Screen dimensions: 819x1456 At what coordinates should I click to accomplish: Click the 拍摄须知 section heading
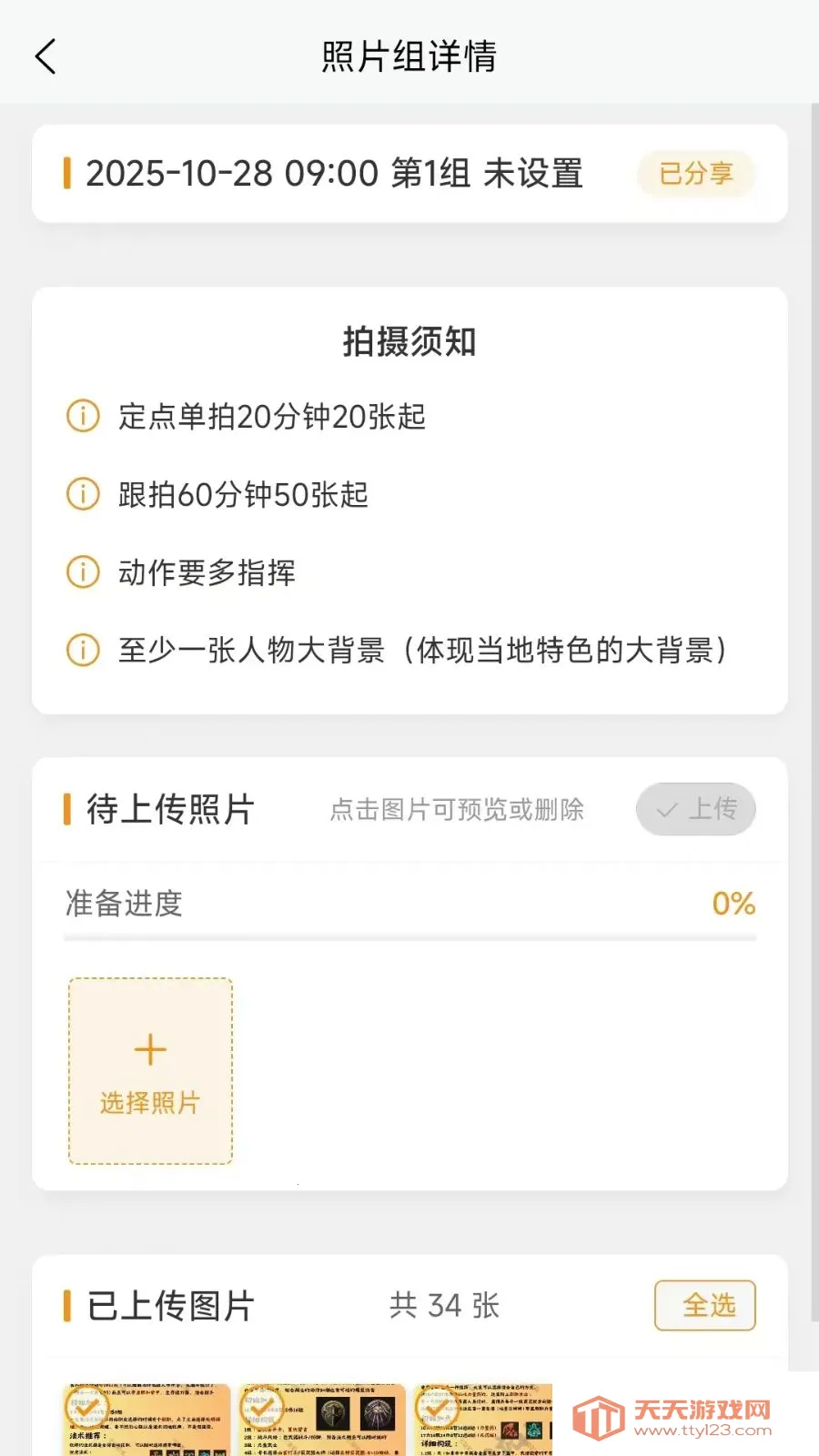[409, 342]
